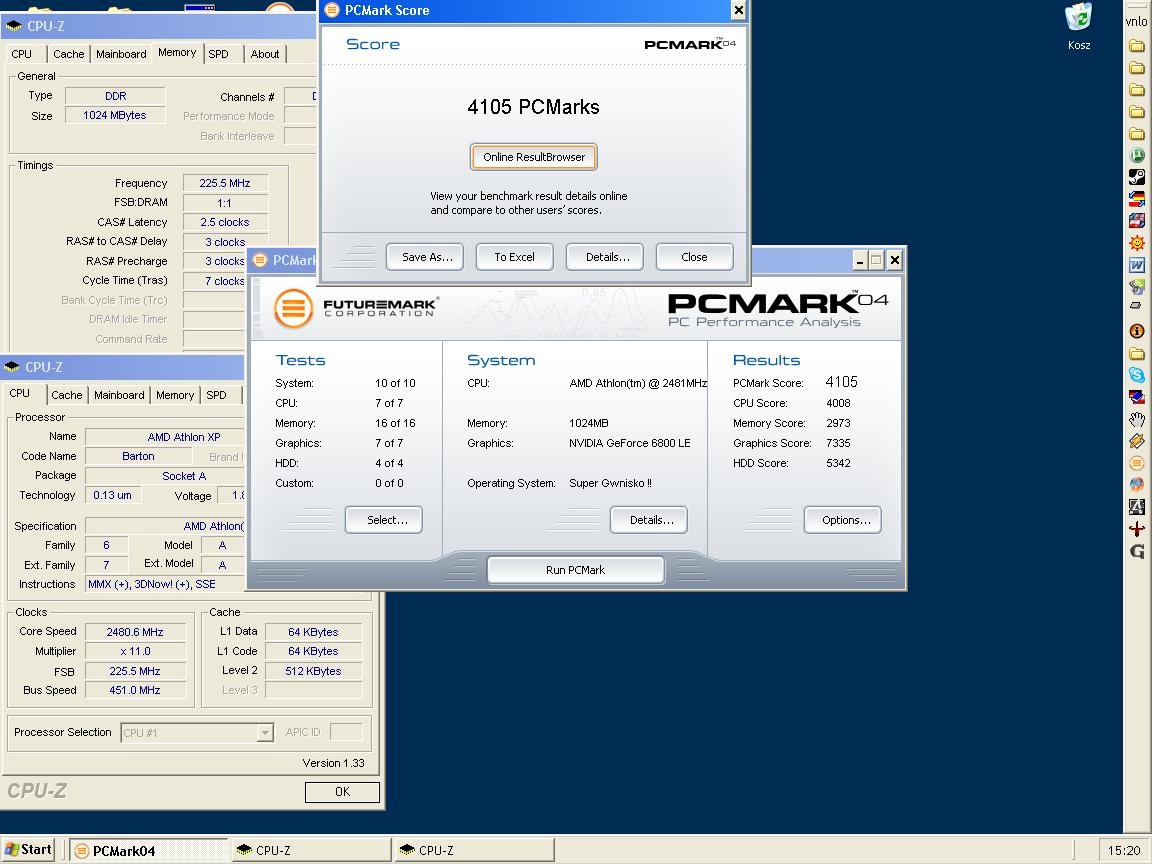The height and width of the screenshot is (864, 1152).
Task: Select the SPD tab in upper CPU-Z
Action: click(x=218, y=54)
